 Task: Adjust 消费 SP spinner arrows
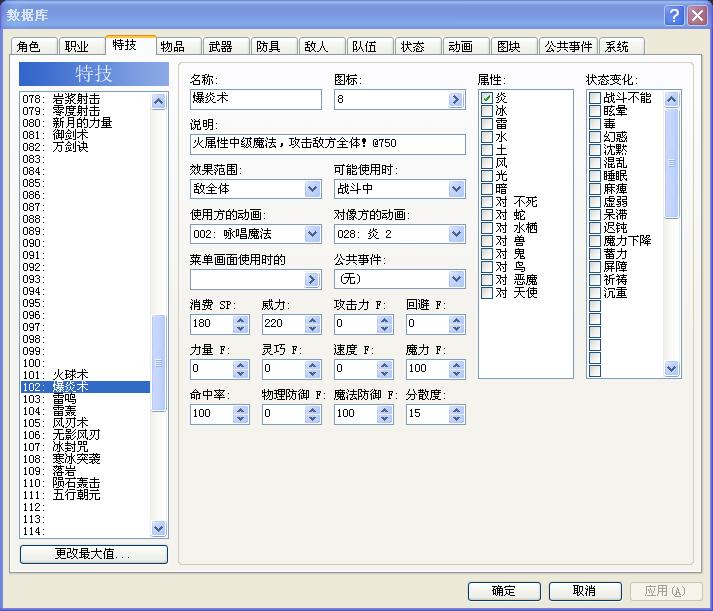[241, 324]
